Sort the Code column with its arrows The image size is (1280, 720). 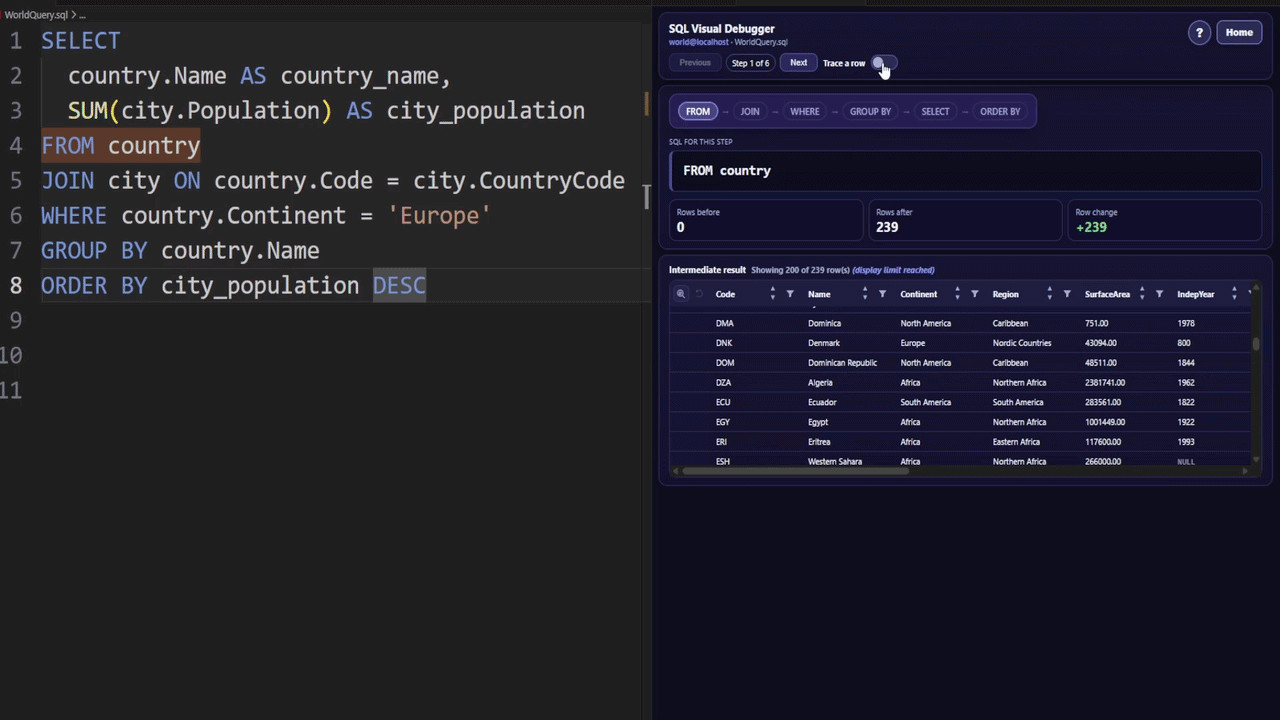[x=772, y=294]
